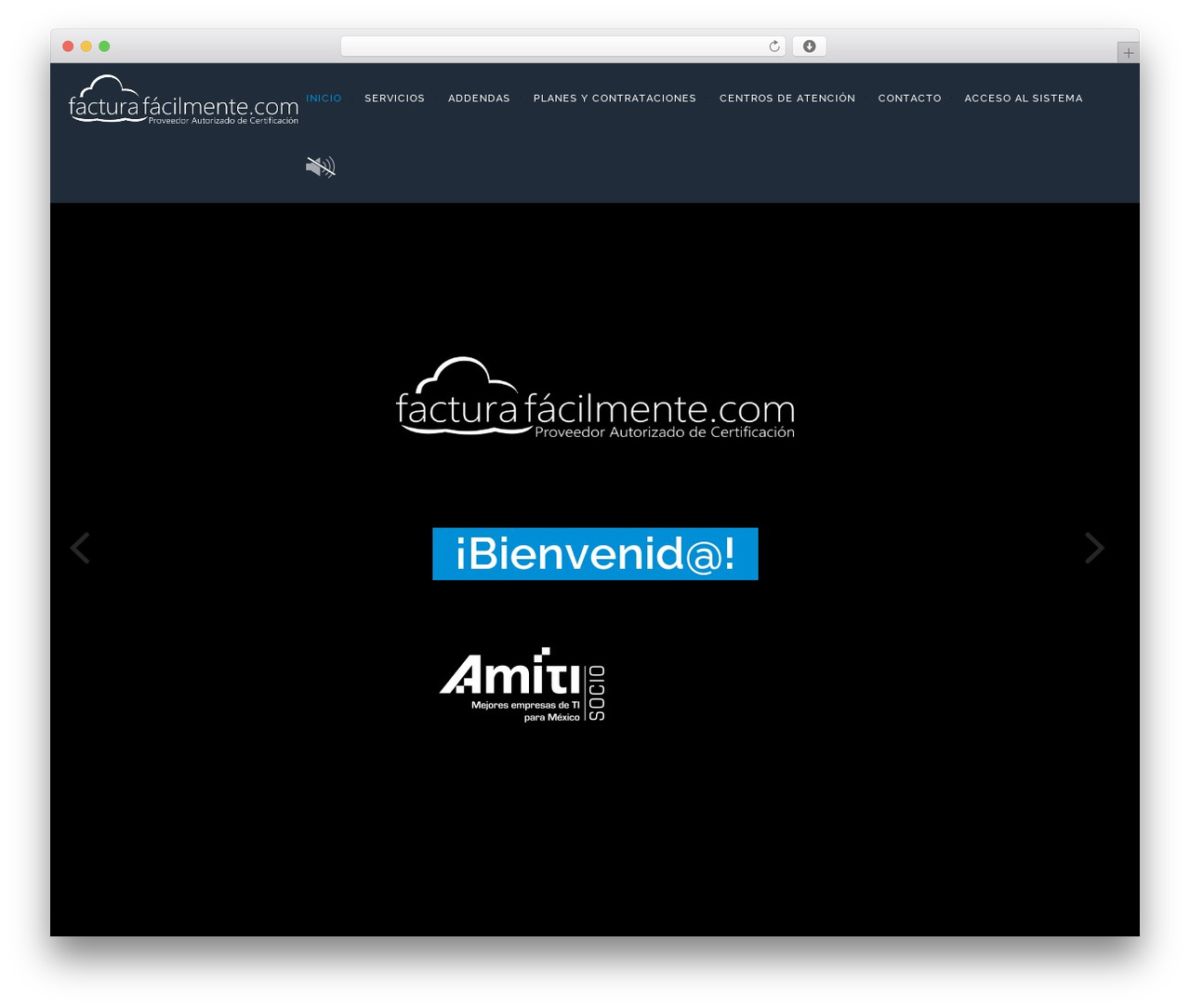
Task: Open the Inicio menu item
Action: tap(324, 99)
